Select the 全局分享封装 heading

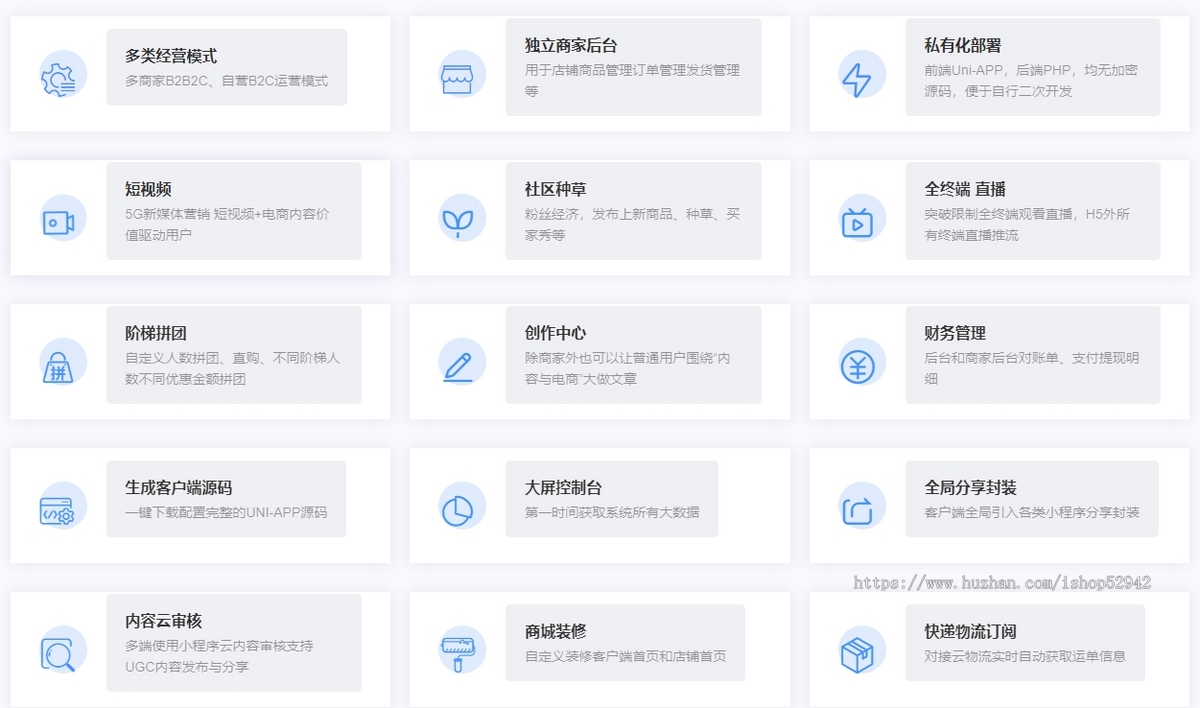pos(971,488)
